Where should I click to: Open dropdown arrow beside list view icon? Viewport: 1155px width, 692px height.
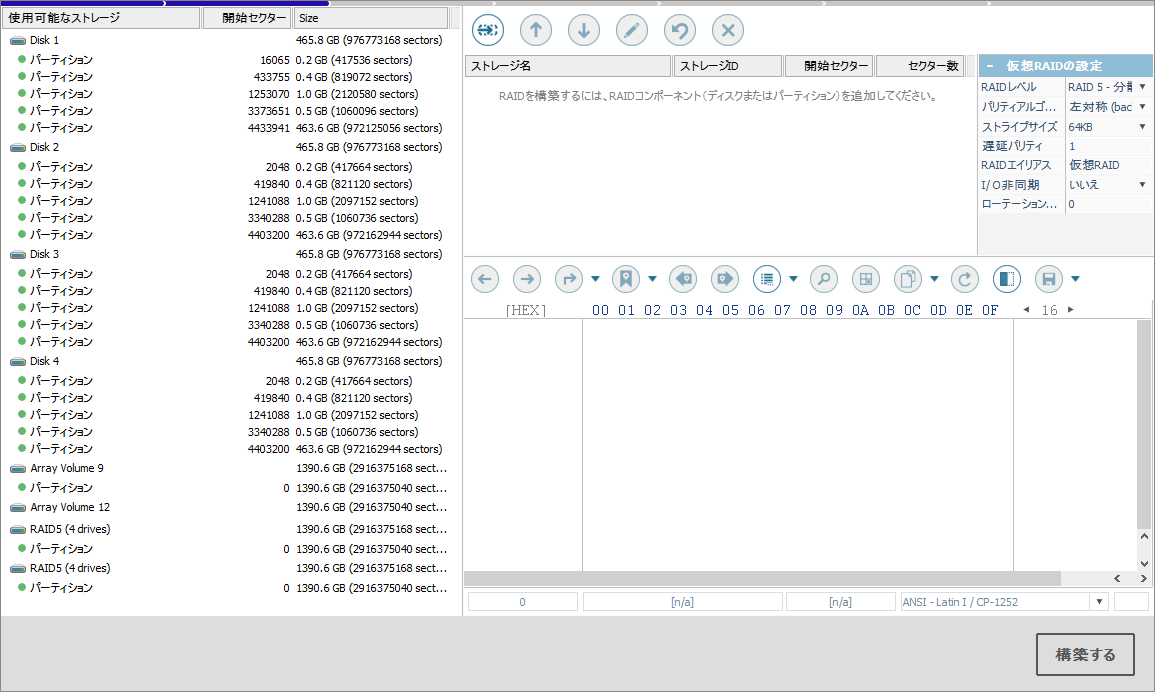click(x=793, y=279)
